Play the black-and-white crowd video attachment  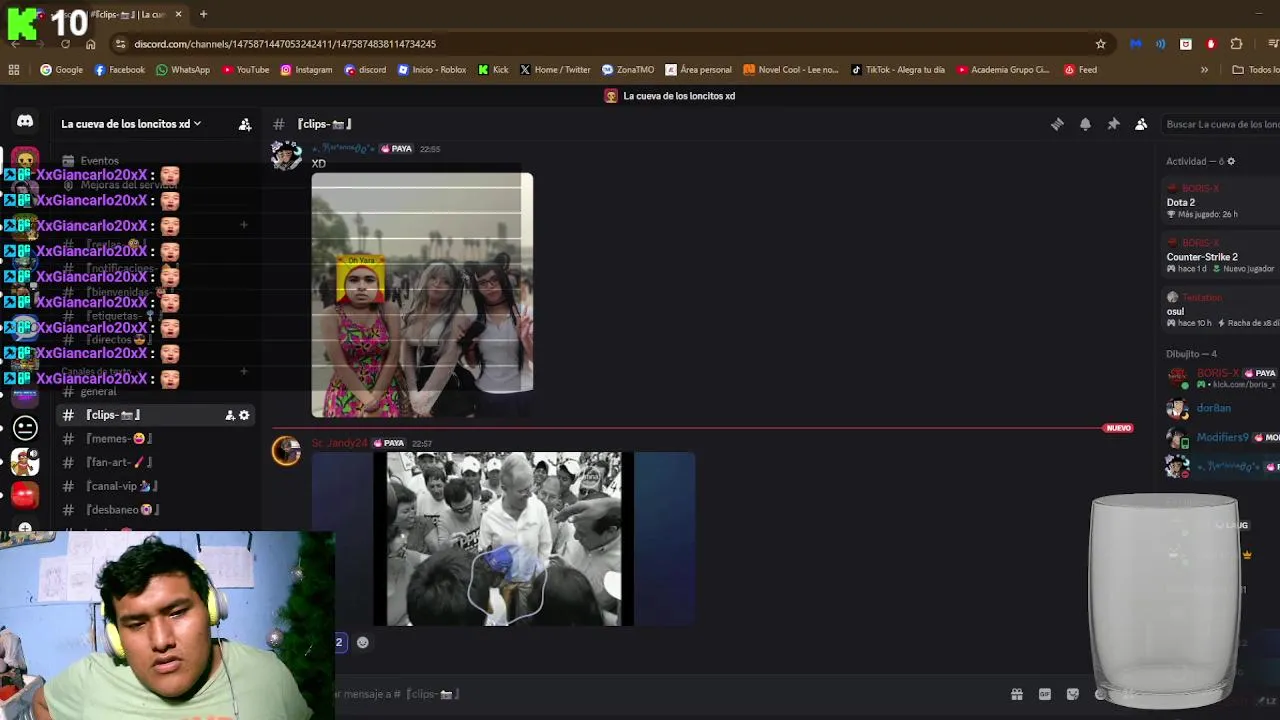point(503,539)
